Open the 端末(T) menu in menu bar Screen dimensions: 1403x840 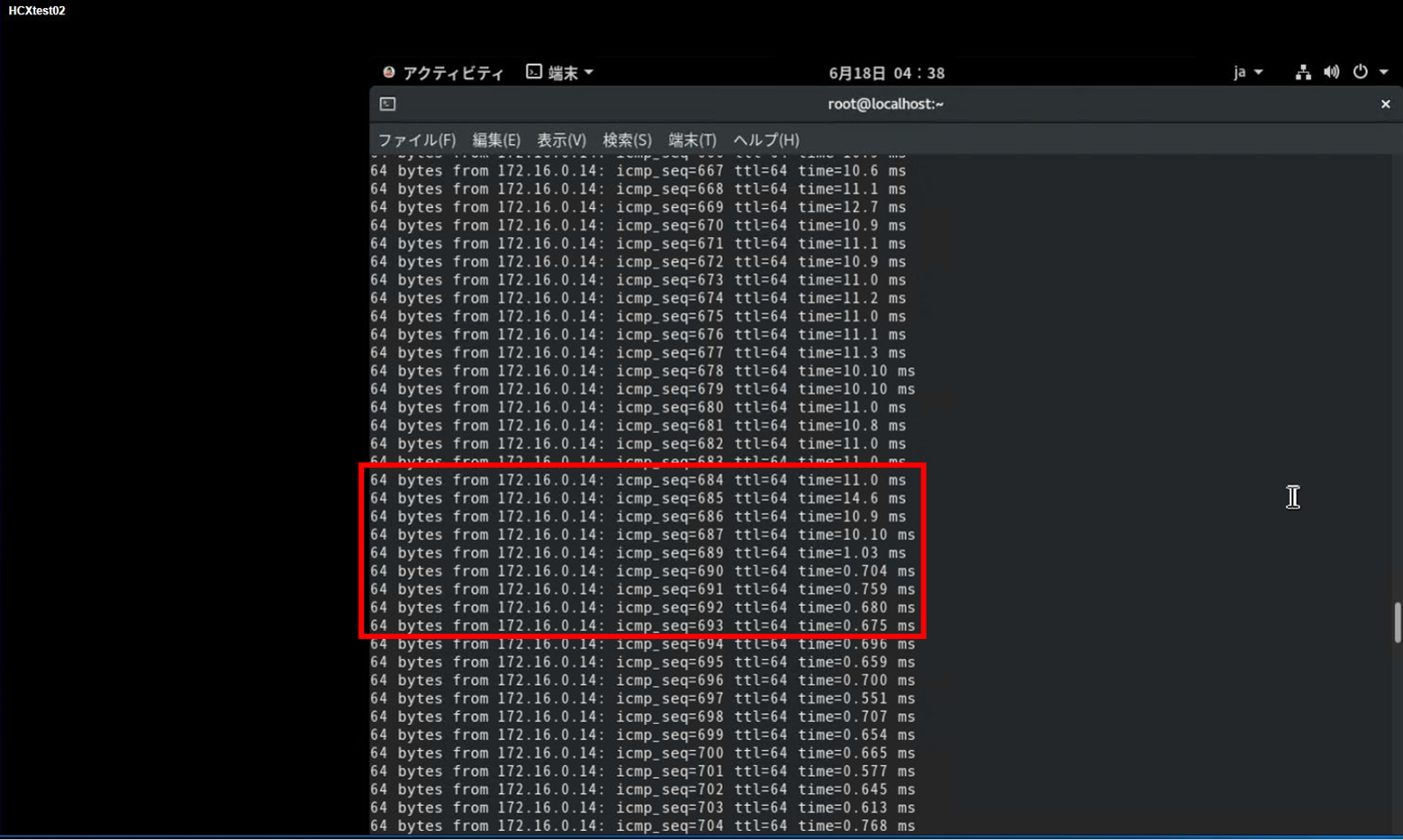click(692, 140)
